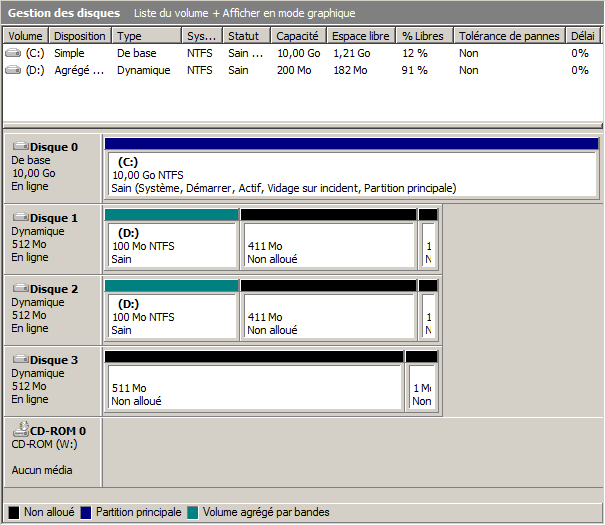Select the Disque 0 disk icon
Screen dimensions: 606x526
pos(20,147)
